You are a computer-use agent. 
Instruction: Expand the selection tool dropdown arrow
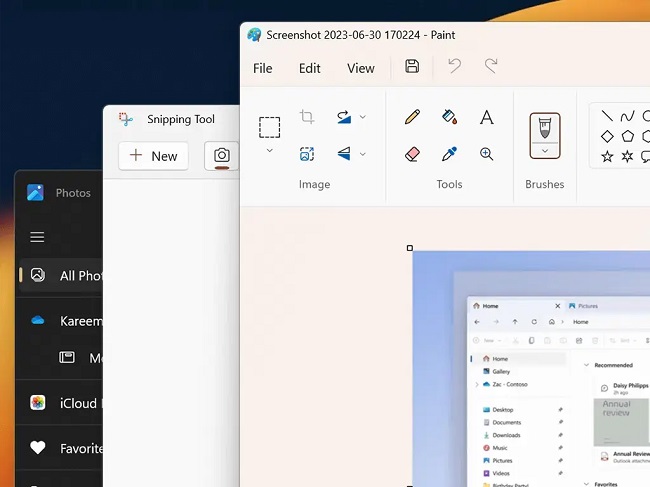coord(269,151)
